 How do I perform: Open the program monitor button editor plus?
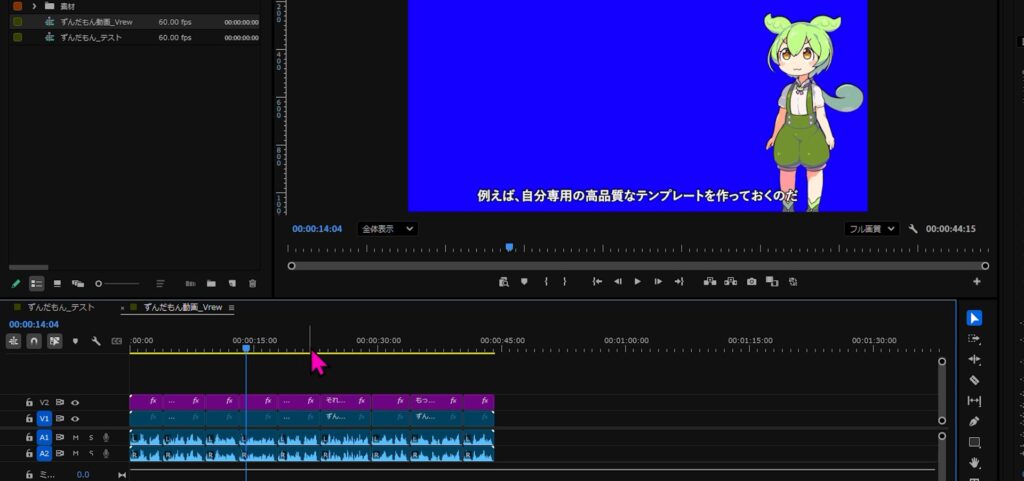(977, 282)
